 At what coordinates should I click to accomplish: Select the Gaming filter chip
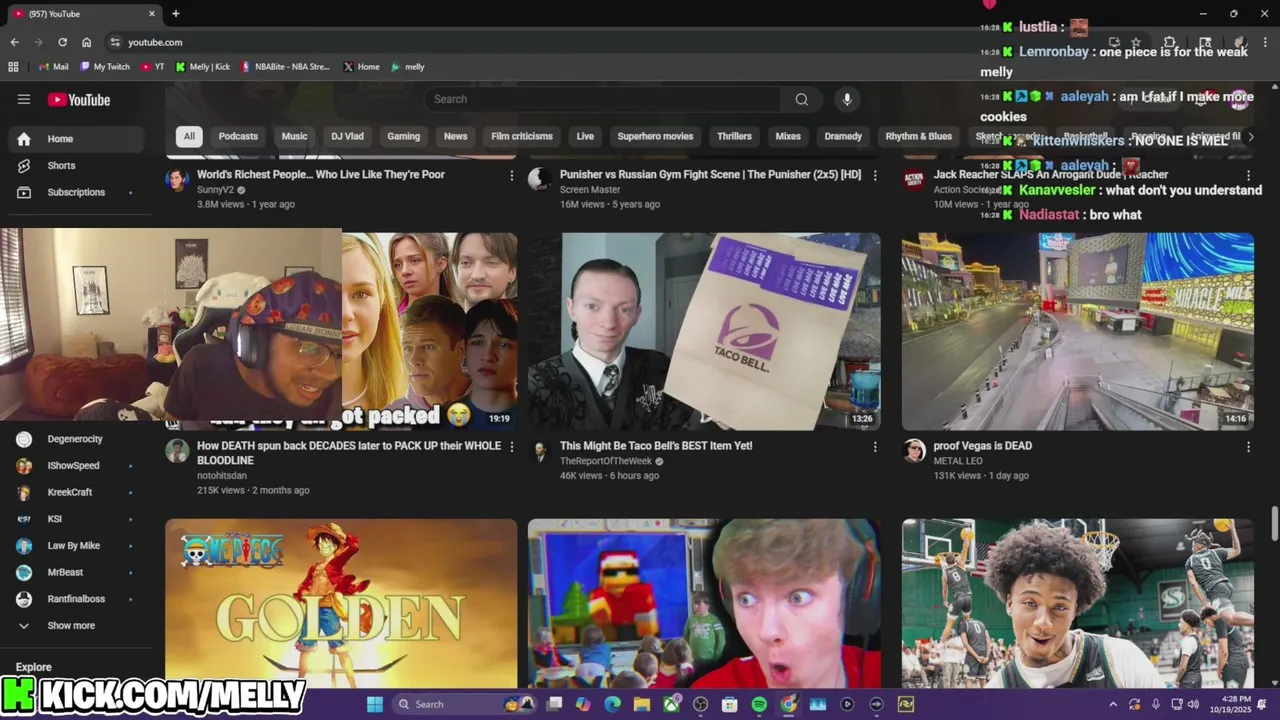404,136
